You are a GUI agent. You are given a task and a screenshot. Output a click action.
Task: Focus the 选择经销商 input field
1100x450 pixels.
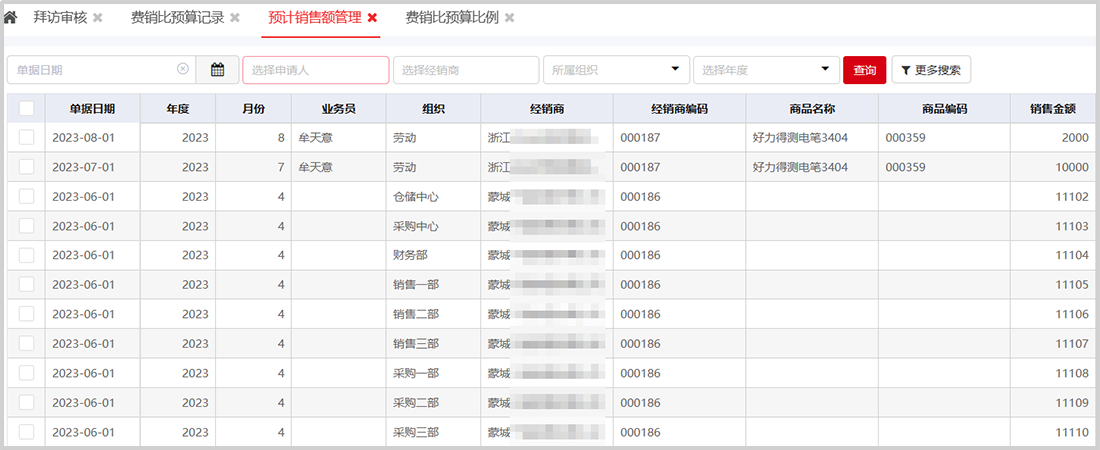point(466,70)
